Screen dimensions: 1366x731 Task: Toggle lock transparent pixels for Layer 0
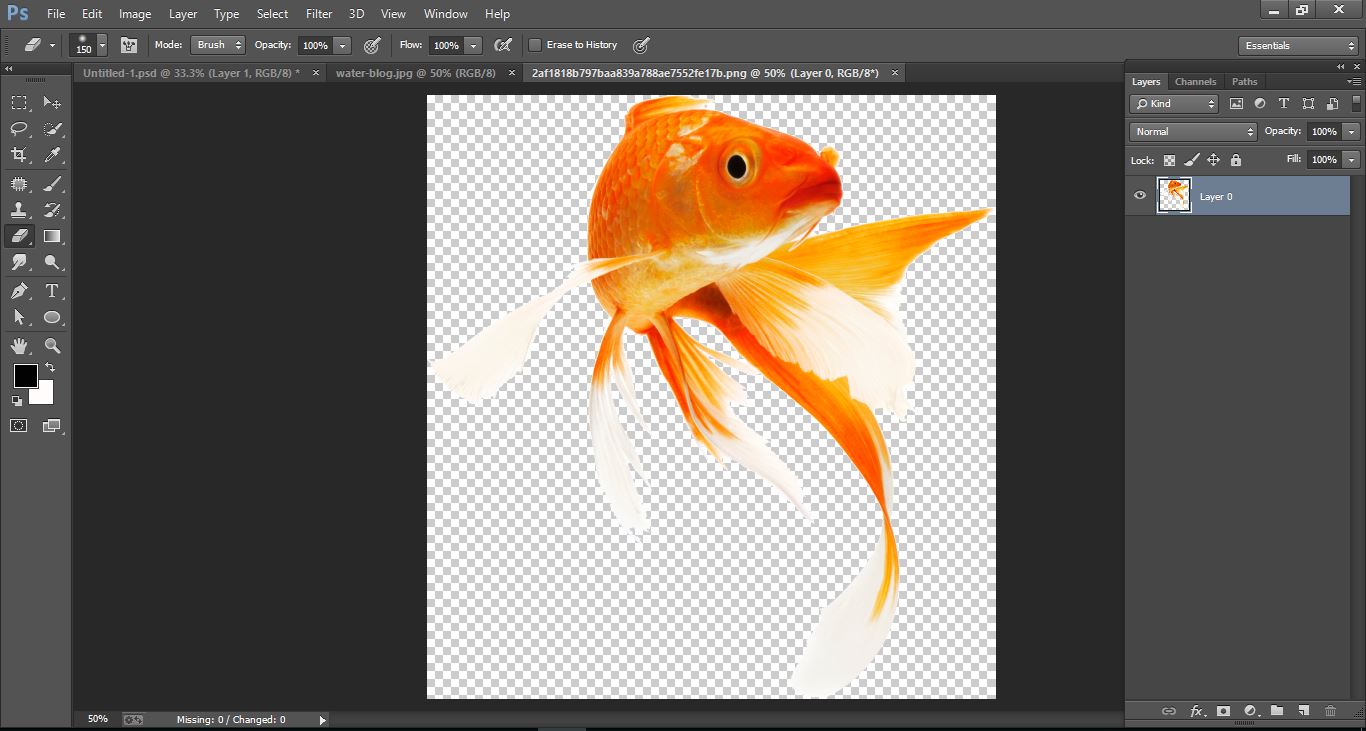[x=1168, y=159]
